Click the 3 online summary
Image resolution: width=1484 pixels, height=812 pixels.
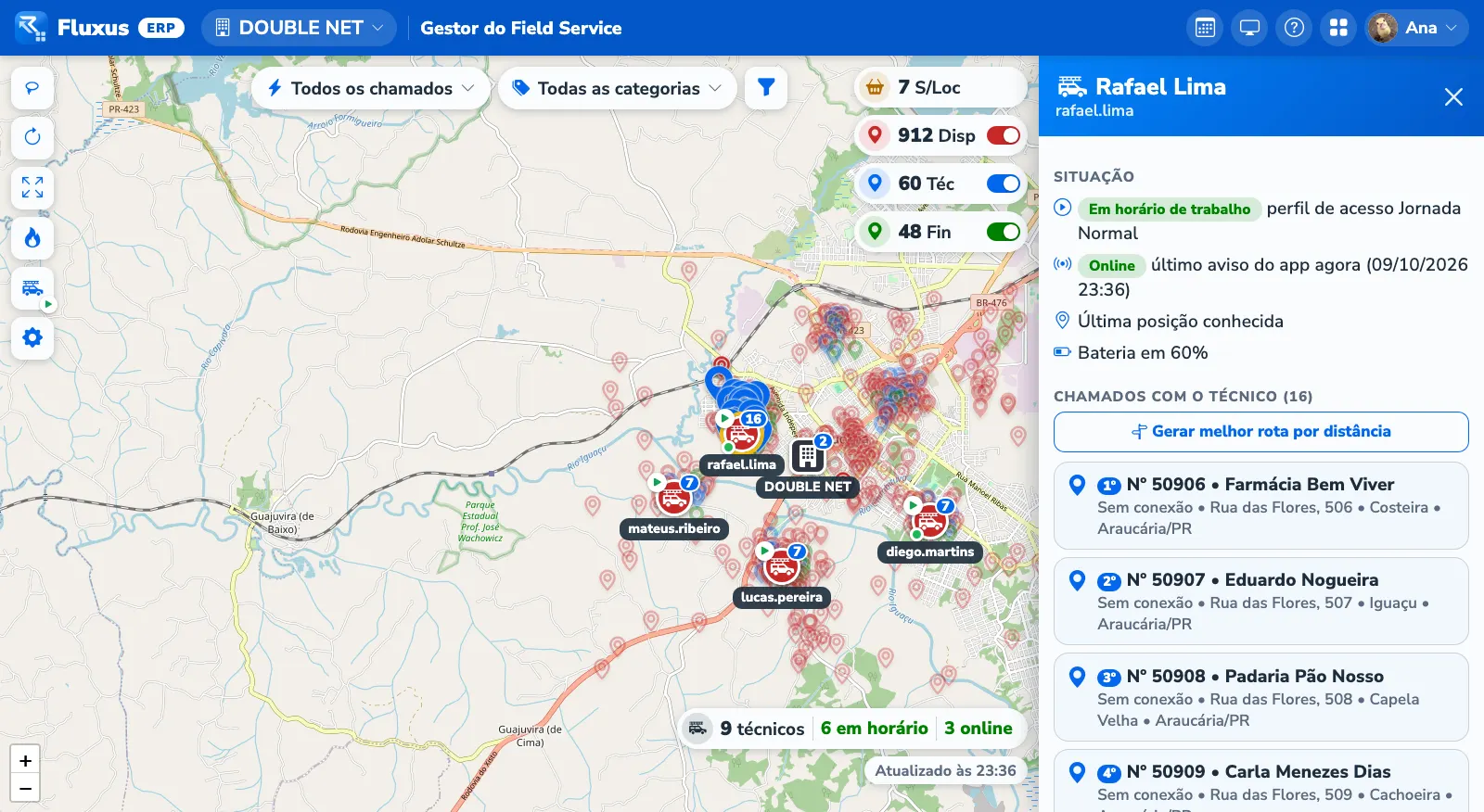tap(979, 729)
